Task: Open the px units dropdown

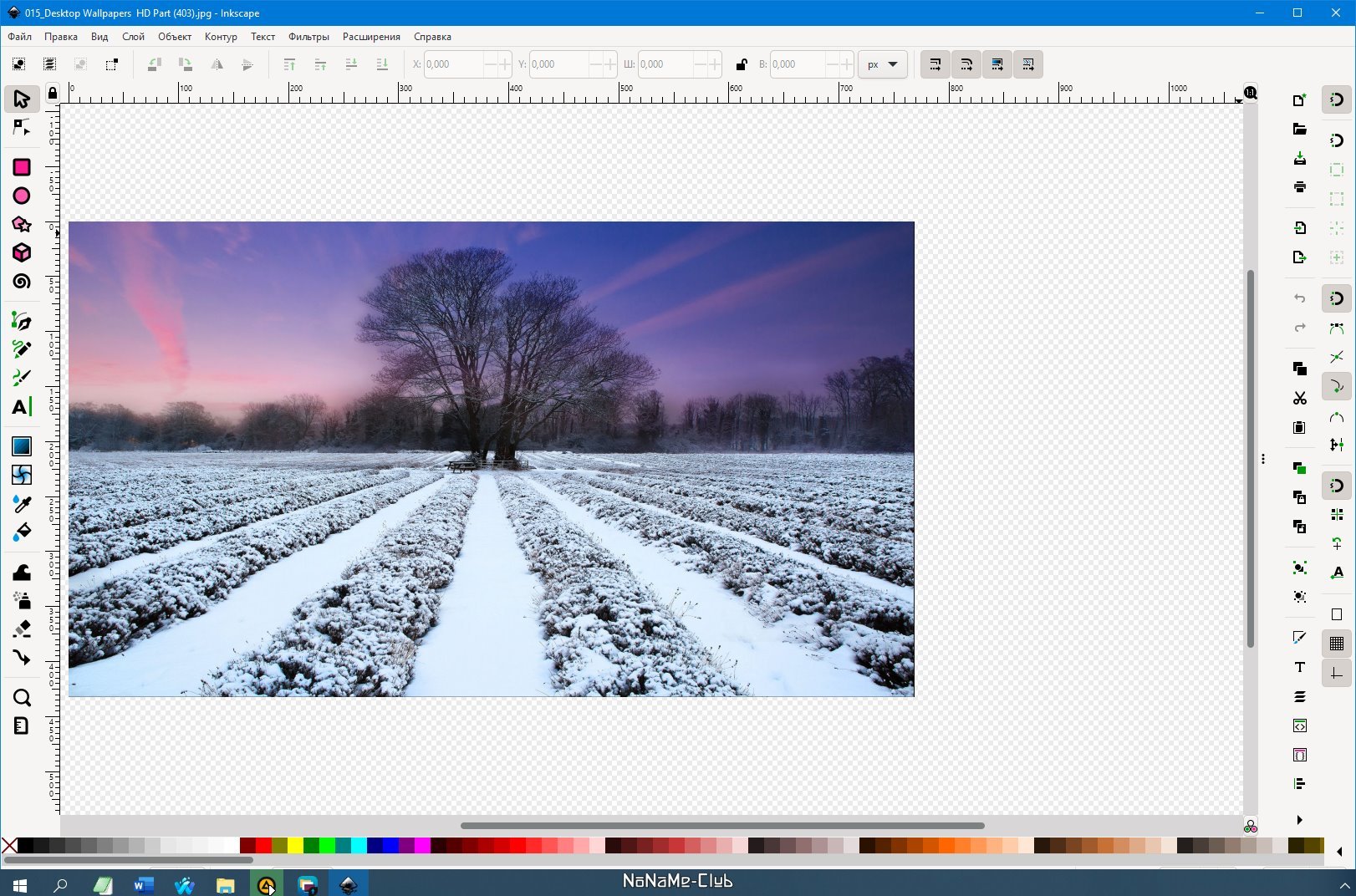Action: coord(882,64)
